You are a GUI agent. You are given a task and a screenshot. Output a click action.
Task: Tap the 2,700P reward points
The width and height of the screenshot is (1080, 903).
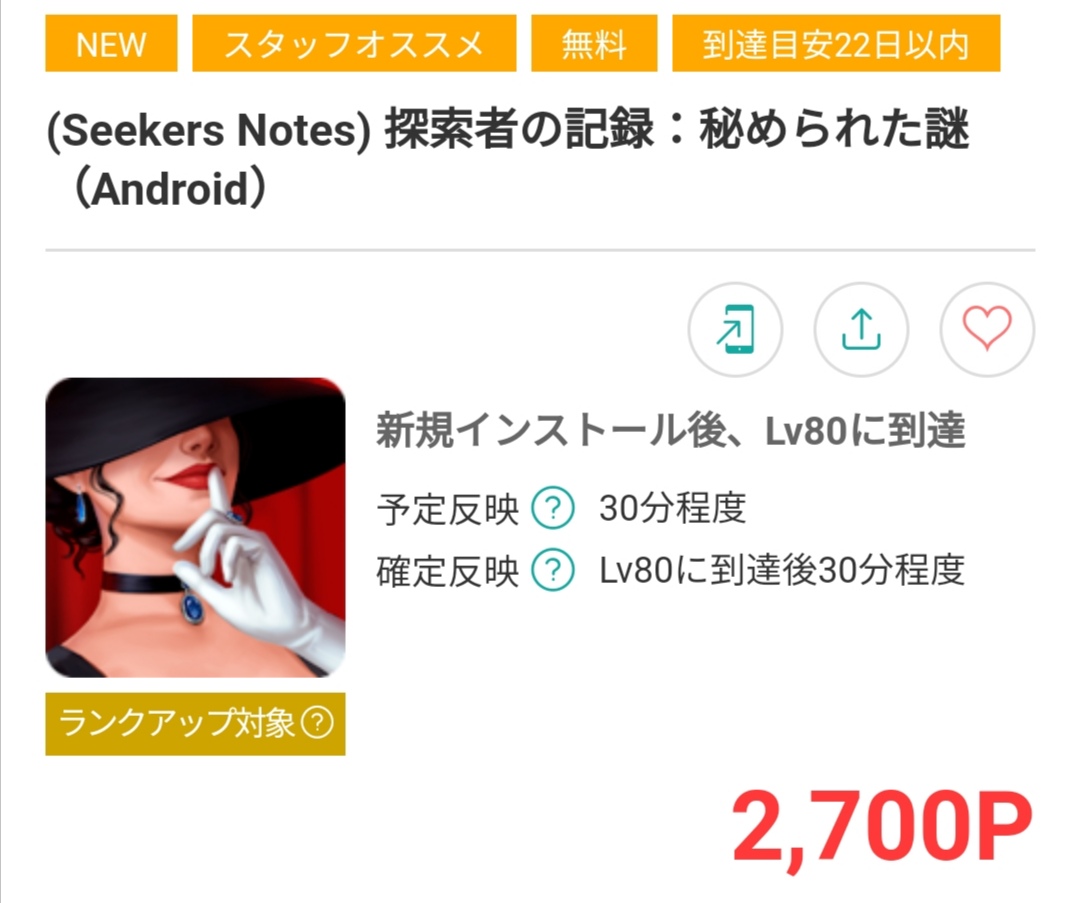tap(882, 827)
